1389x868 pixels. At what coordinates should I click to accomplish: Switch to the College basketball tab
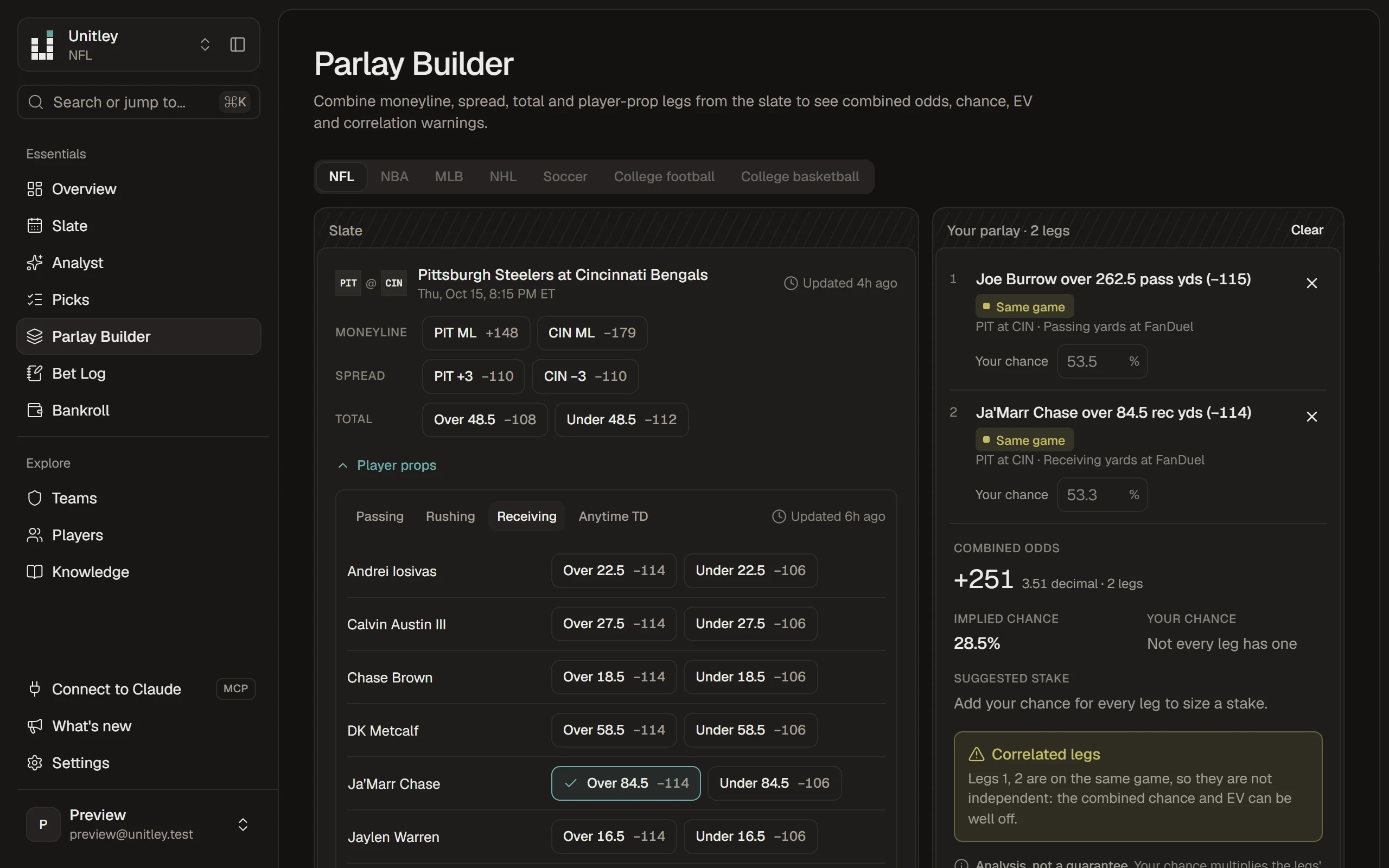800,176
